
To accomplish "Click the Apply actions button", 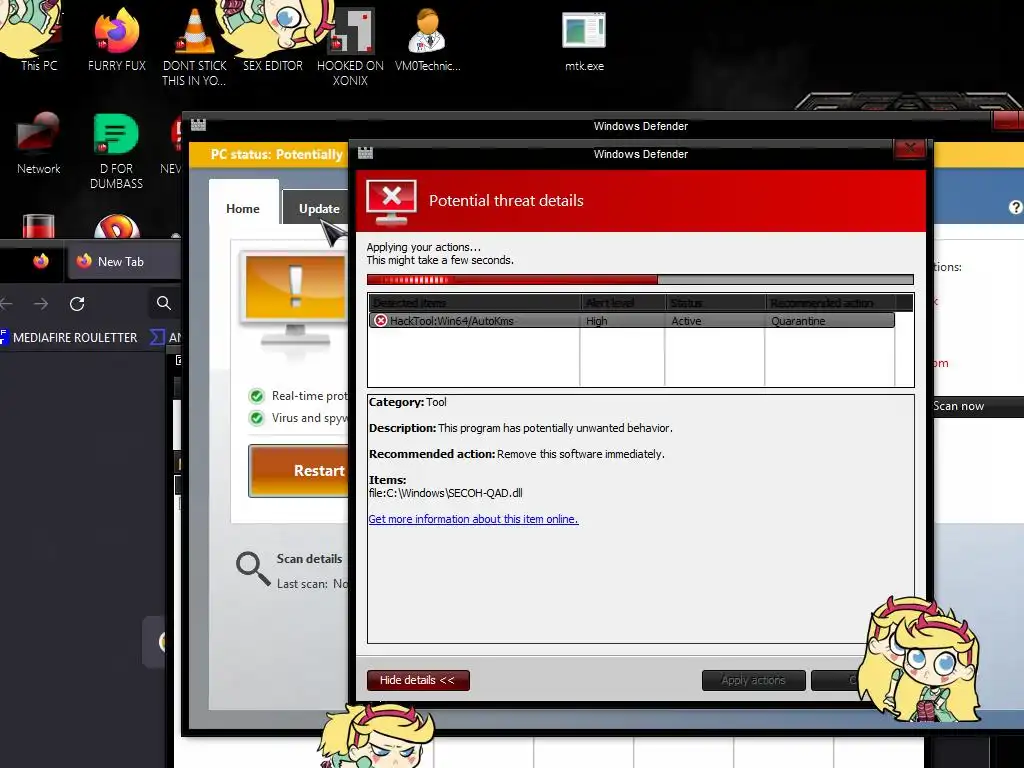I will pyautogui.click(x=754, y=680).
